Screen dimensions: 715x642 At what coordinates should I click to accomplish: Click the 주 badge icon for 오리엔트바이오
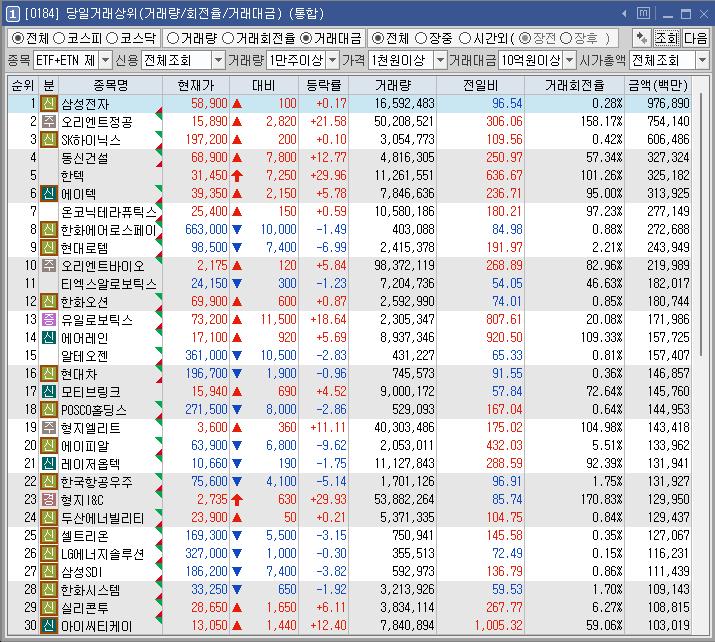[48, 265]
